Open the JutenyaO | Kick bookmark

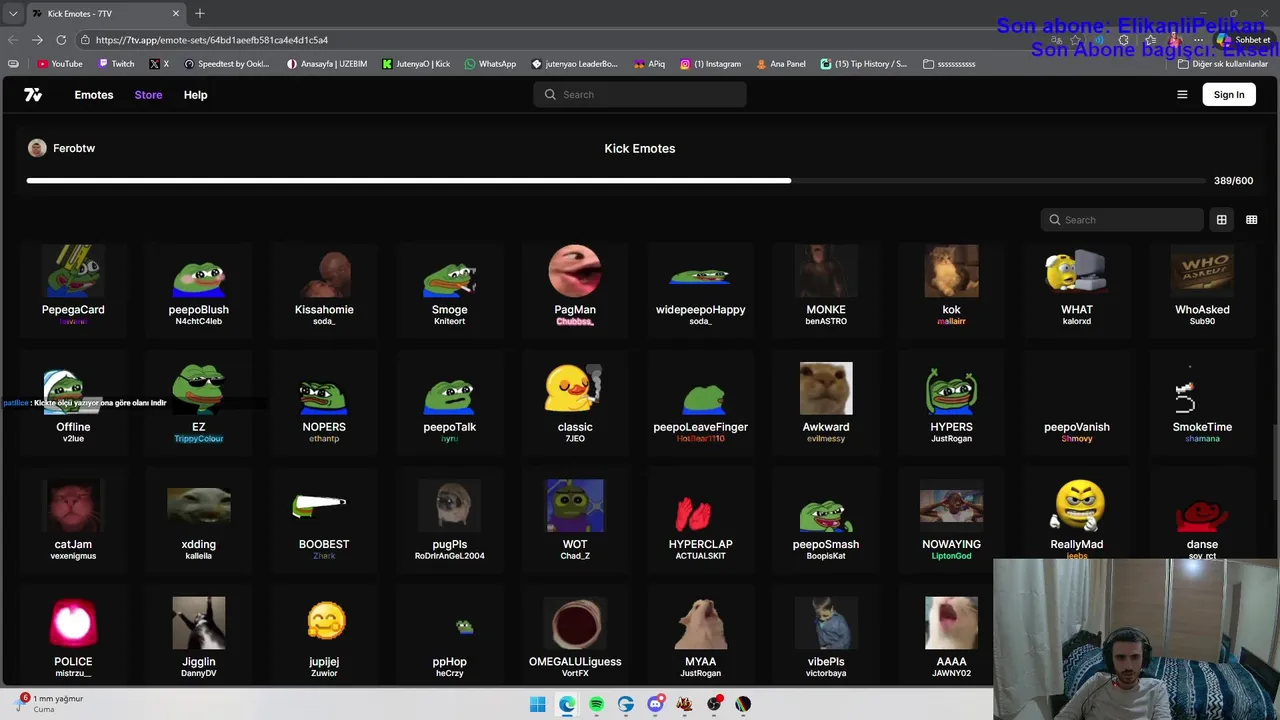coord(416,64)
